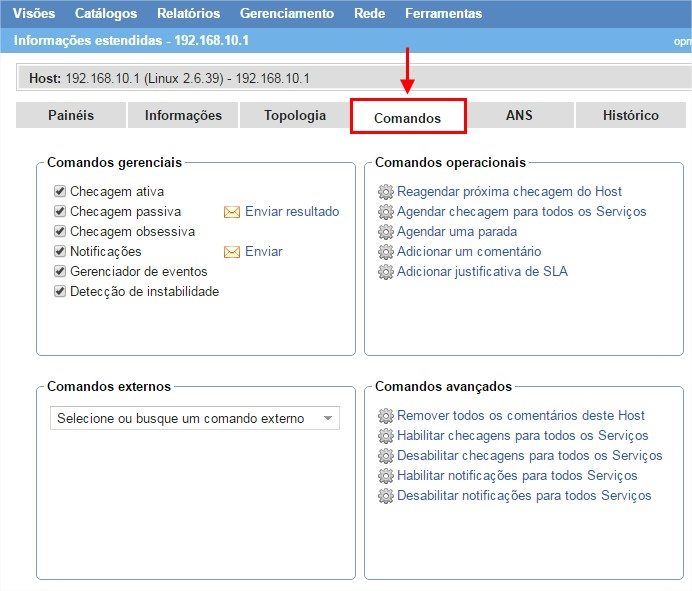Click gear icon beside Desabilitar notificações
This screenshot has height=591, width=692.
click(385, 496)
